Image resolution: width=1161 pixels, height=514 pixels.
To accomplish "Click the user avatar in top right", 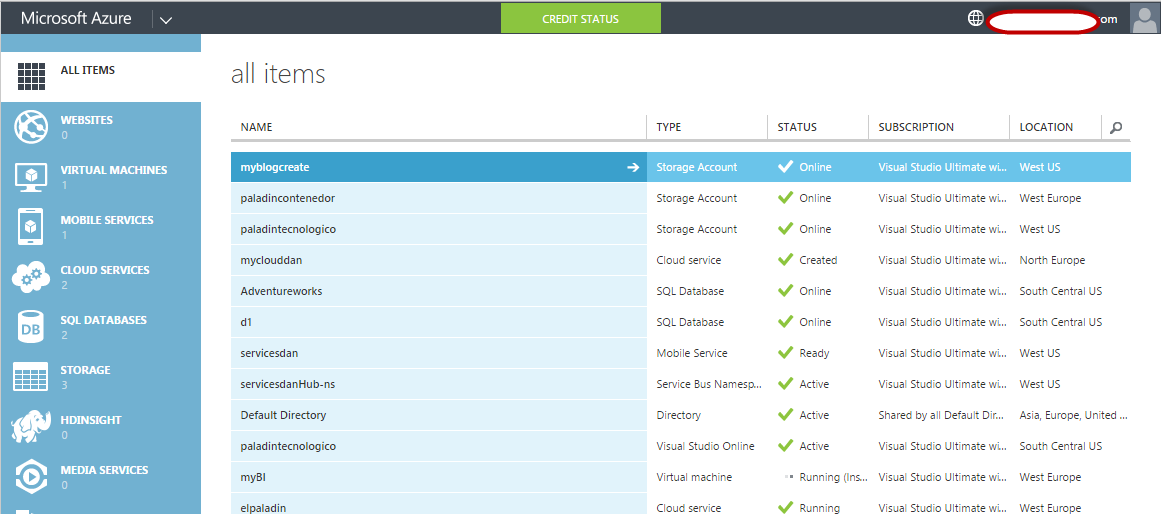I will point(1144,18).
